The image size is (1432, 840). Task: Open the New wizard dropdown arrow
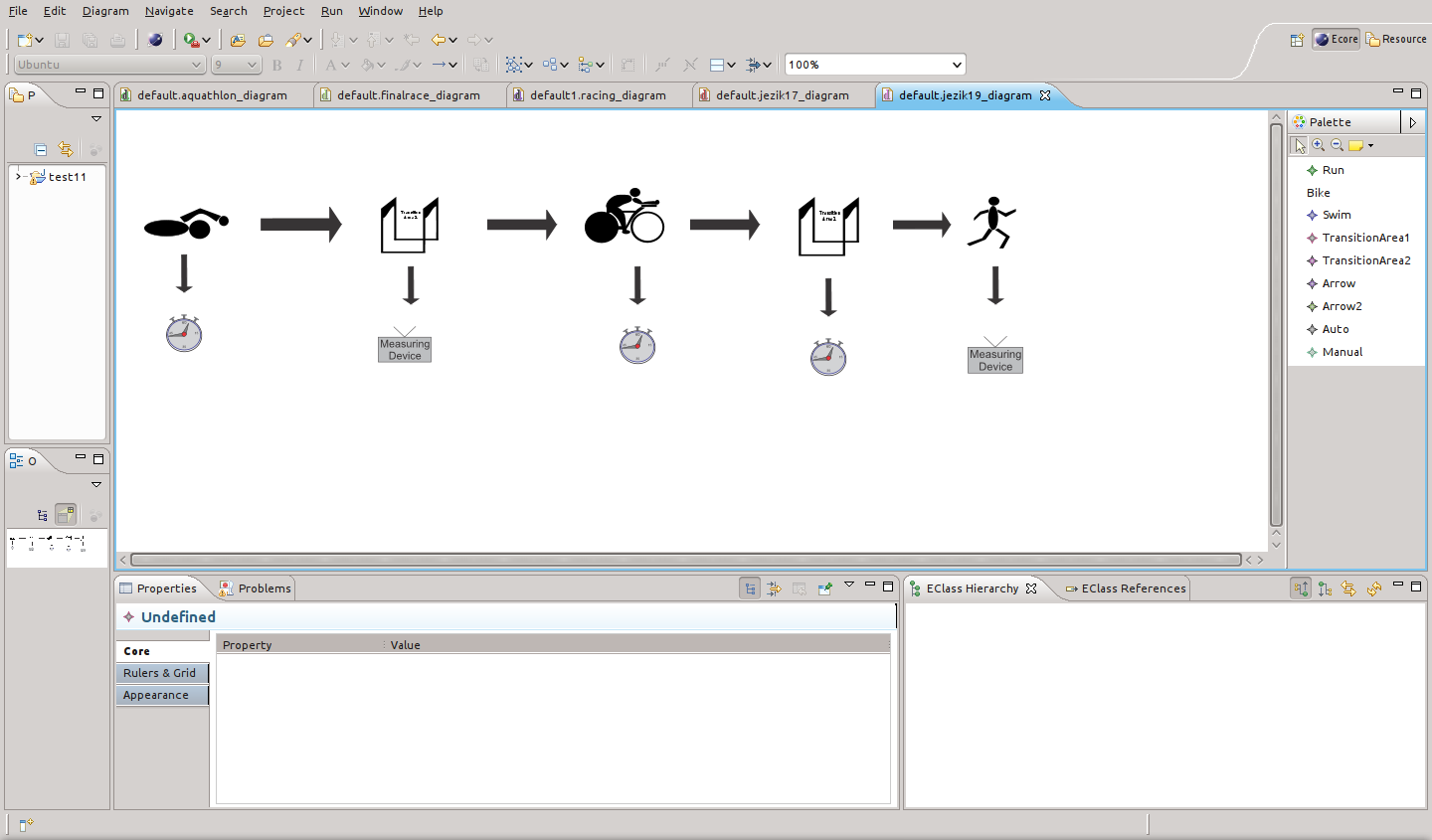(39, 41)
